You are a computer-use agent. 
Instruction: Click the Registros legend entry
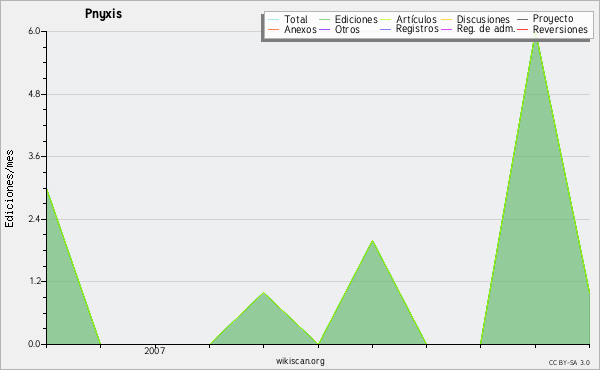pos(409,29)
